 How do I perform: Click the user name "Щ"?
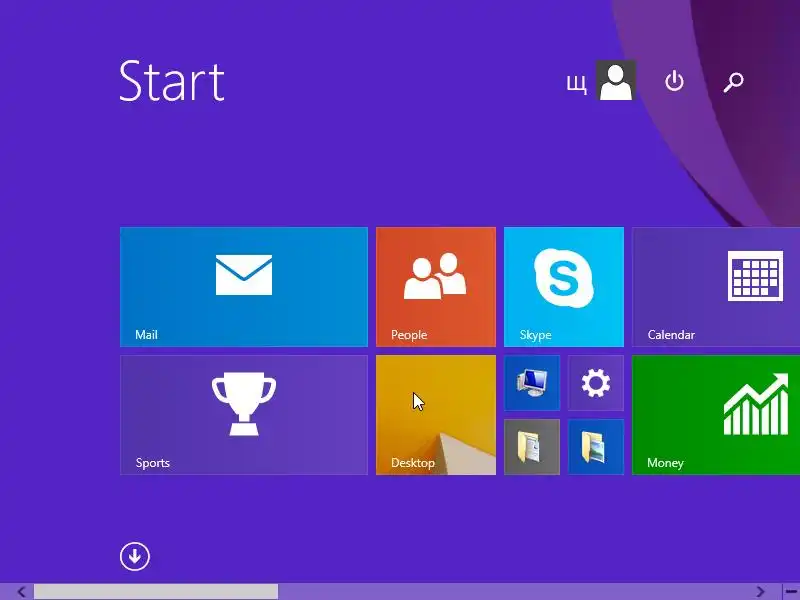[x=577, y=83]
